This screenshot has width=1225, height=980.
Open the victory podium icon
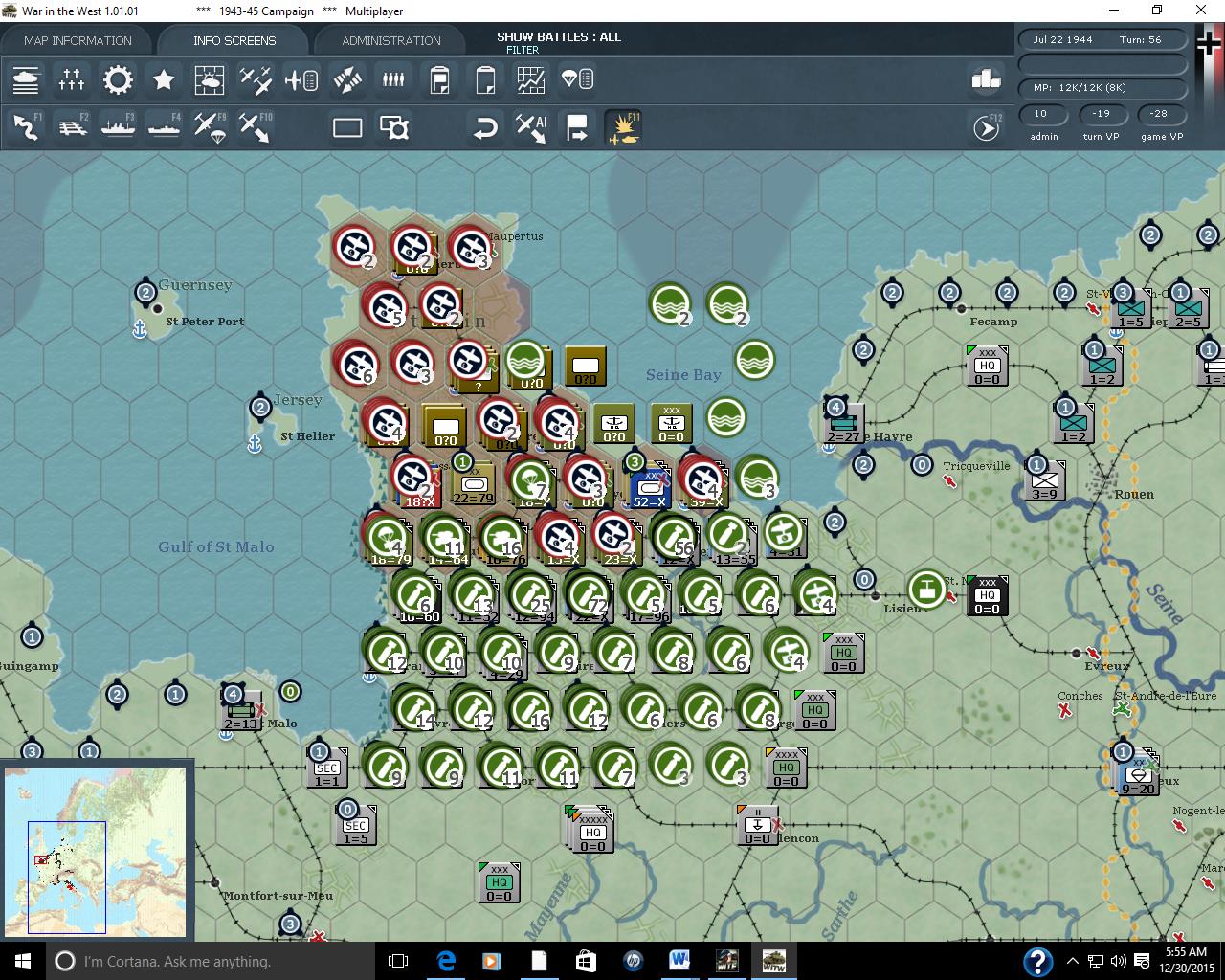(986, 79)
